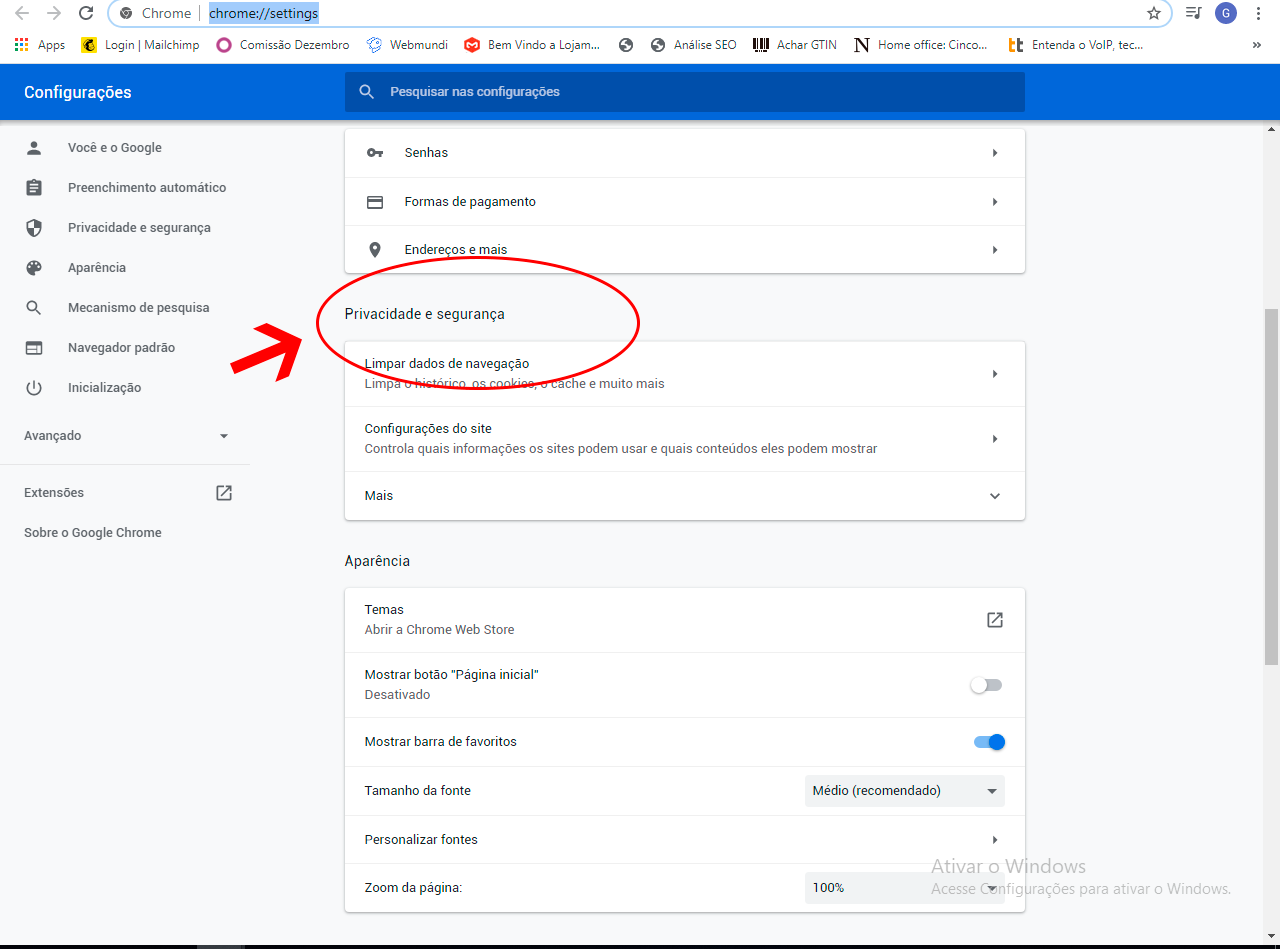Open the Zoom da página dropdown
The width and height of the screenshot is (1280, 949).
click(x=904, y=888)
